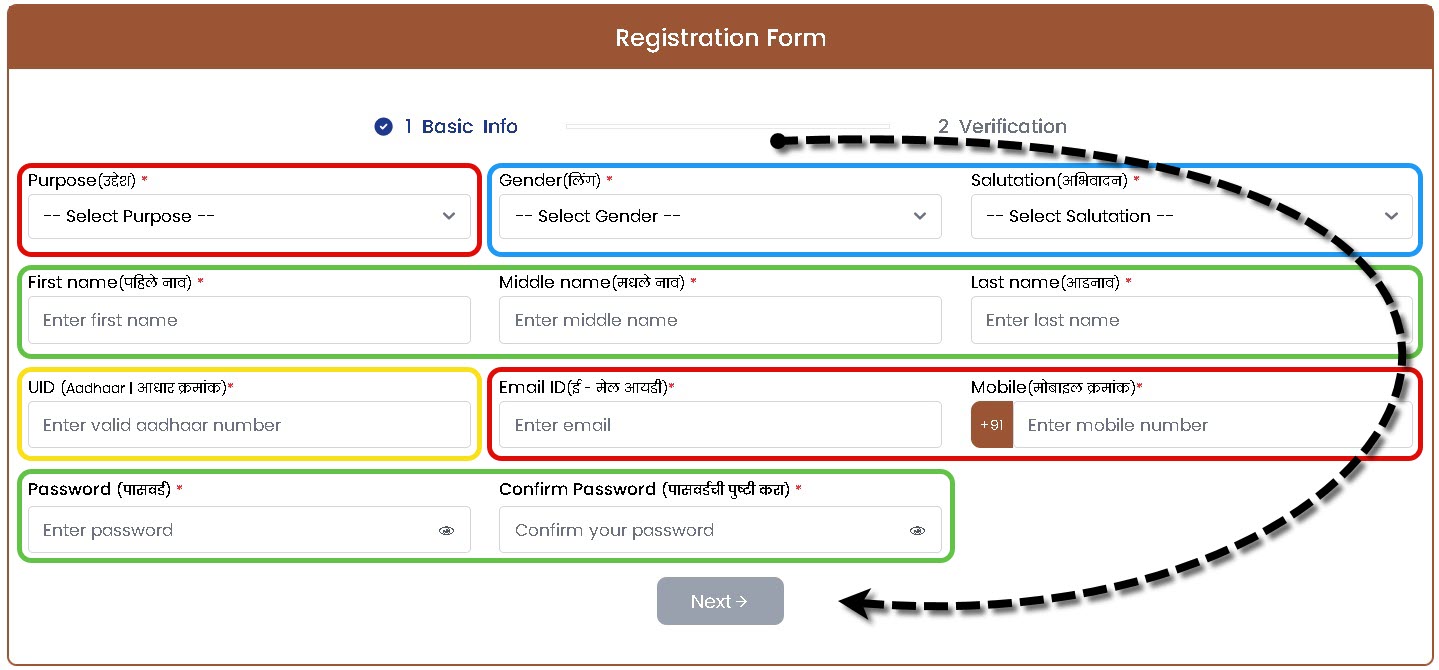This screenshot has height=670, width=1439.
Task: Click the Purpose dropdown chevron arrow
Action: 449,216
